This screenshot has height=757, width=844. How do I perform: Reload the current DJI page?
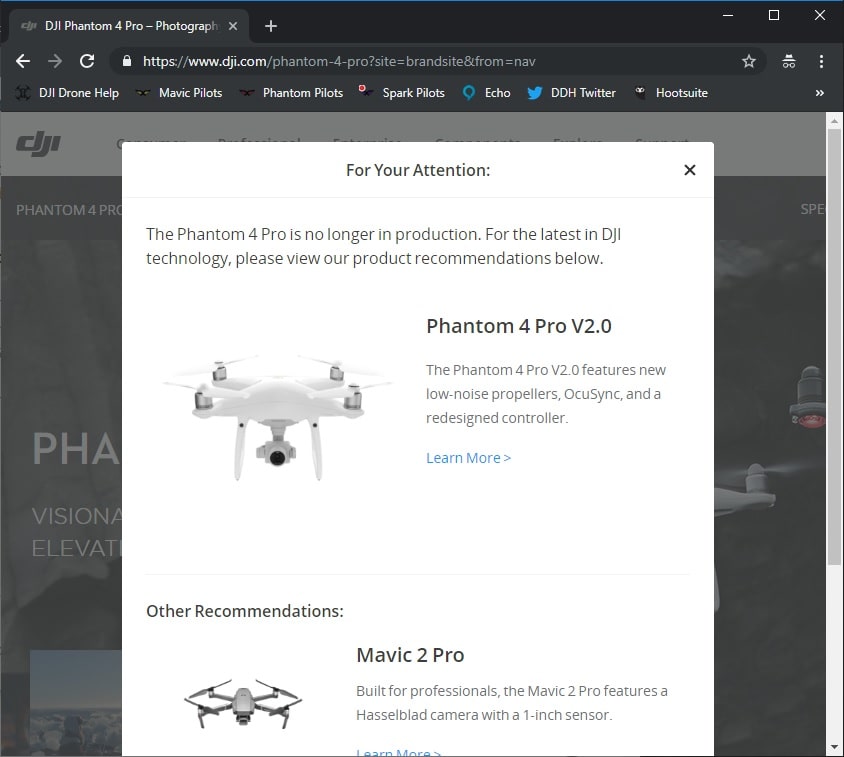pos(87,61)
